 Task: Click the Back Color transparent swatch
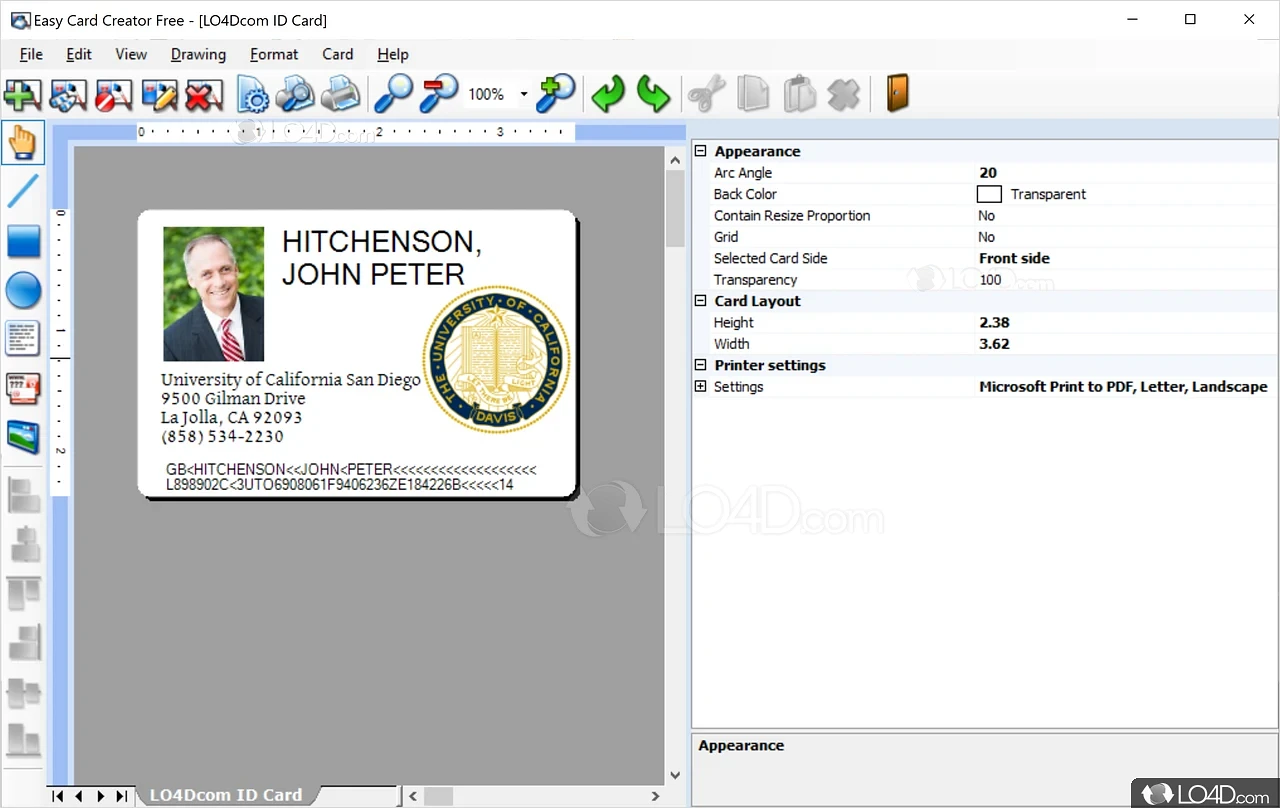tap(989, 194)
